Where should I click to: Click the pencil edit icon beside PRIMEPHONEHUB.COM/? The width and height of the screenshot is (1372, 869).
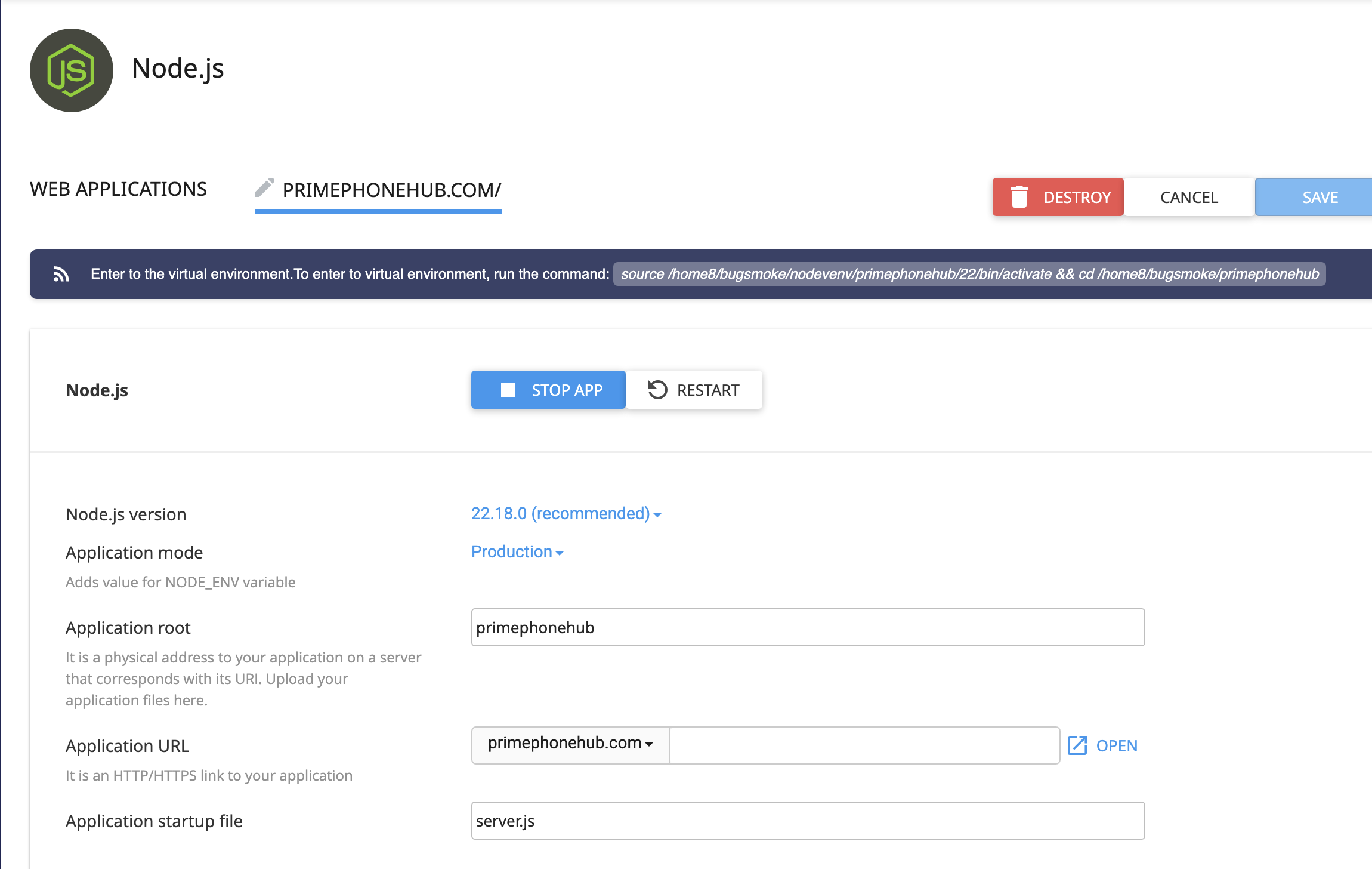click(264, 188)
